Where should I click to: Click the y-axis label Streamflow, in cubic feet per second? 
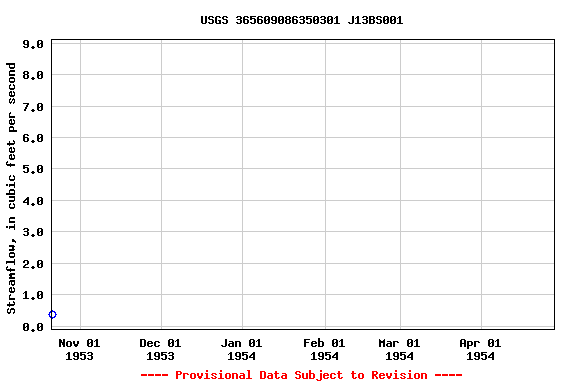point(11,188)
